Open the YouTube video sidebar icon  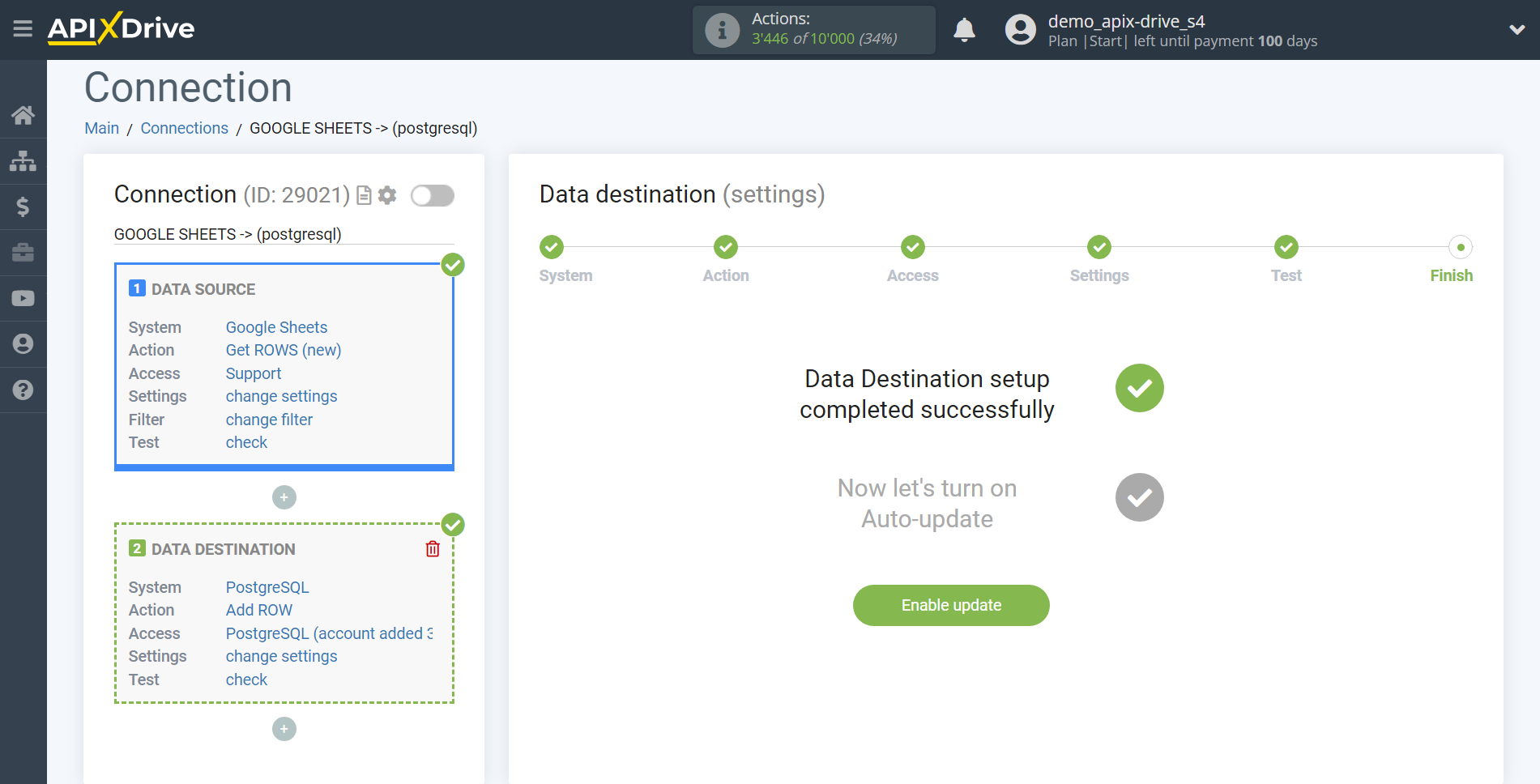coord(23,298)
